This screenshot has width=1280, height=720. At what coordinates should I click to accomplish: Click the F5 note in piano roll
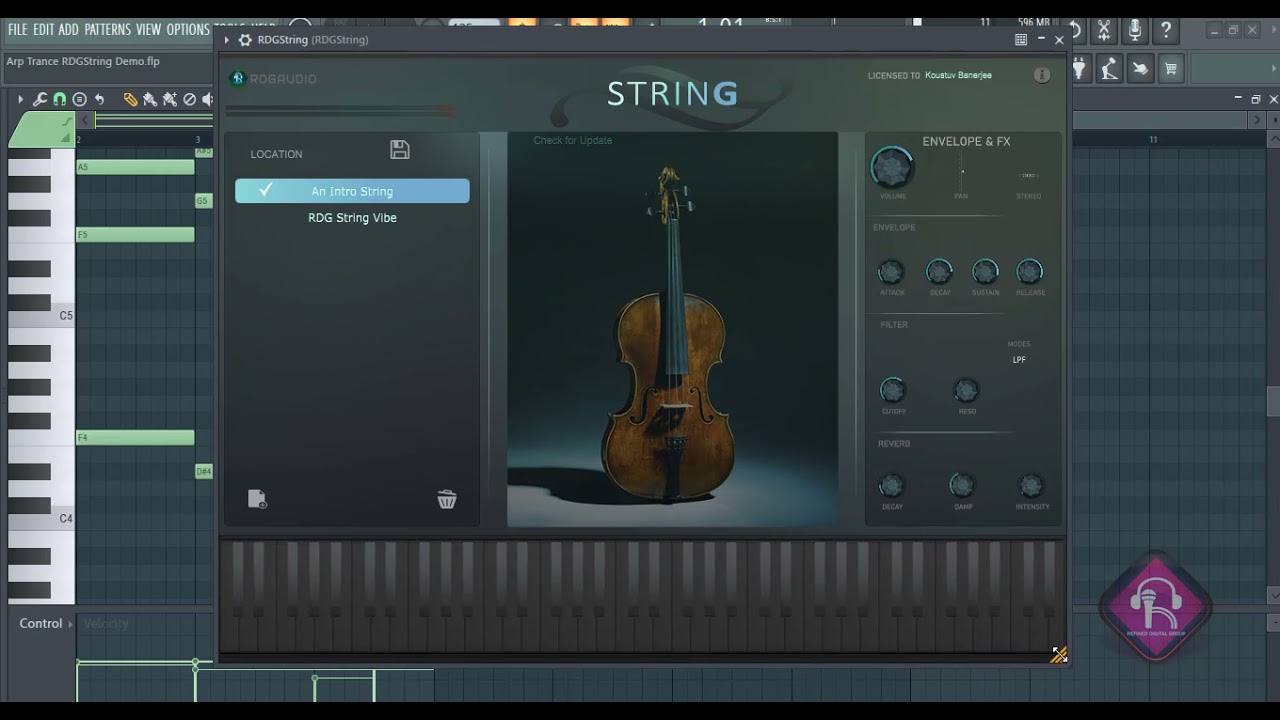tap(135, 235)
